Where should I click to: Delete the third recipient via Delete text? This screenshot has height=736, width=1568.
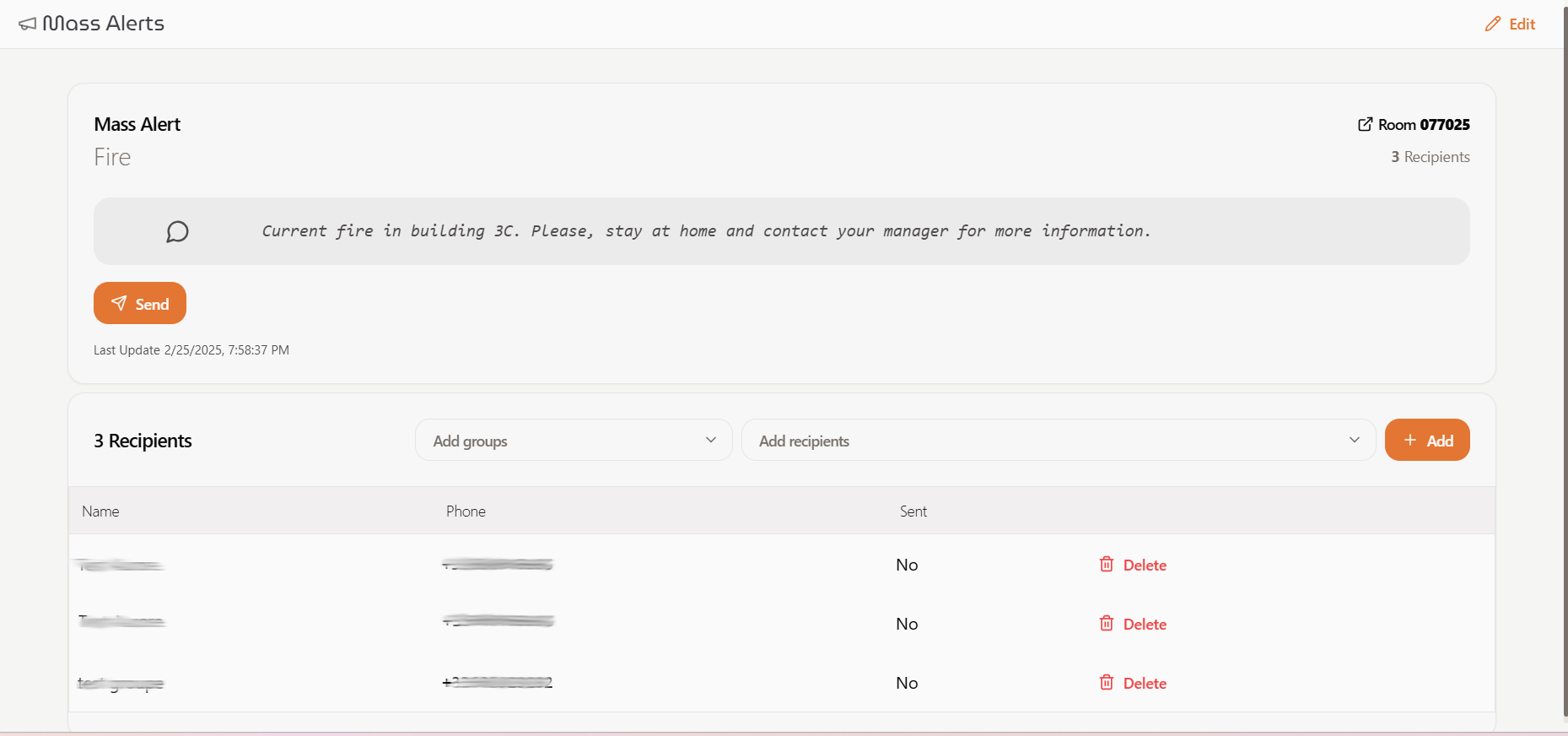pyautogui.click(x=1145, y=684)
